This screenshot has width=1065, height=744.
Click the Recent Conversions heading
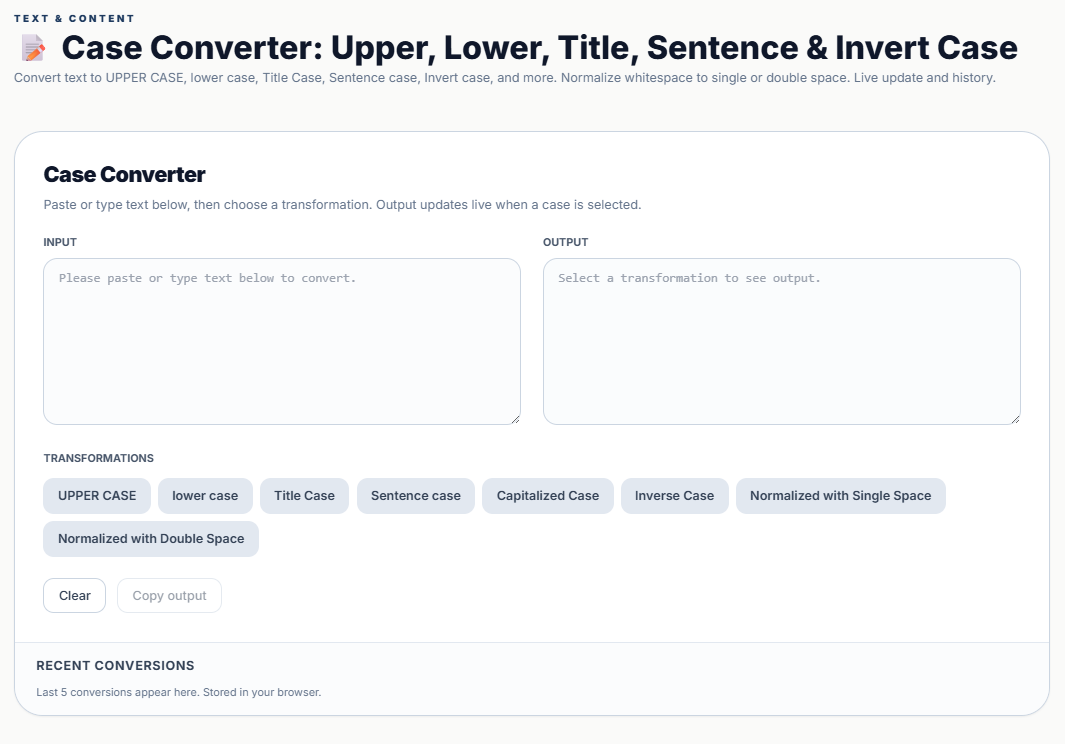click(x=115, y=666)
